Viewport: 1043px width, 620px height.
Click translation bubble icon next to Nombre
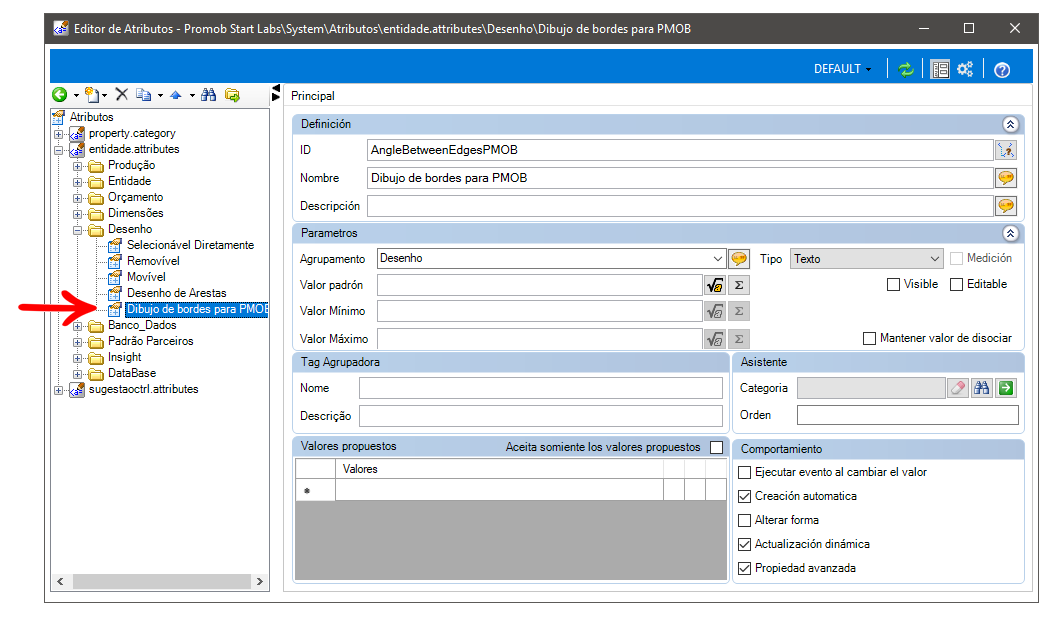1006,178
